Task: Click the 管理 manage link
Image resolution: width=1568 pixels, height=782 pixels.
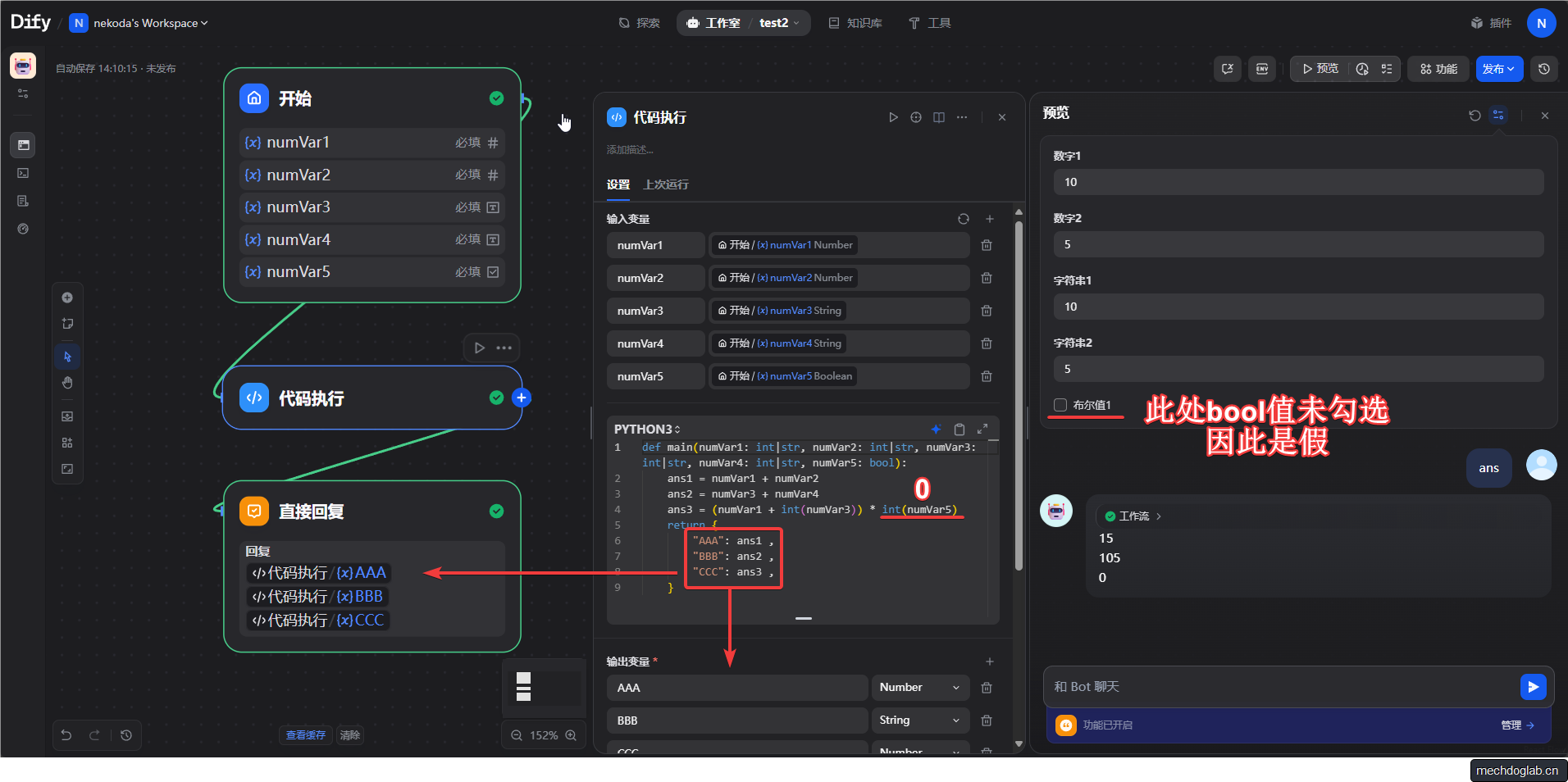Action: [1516, 725]
